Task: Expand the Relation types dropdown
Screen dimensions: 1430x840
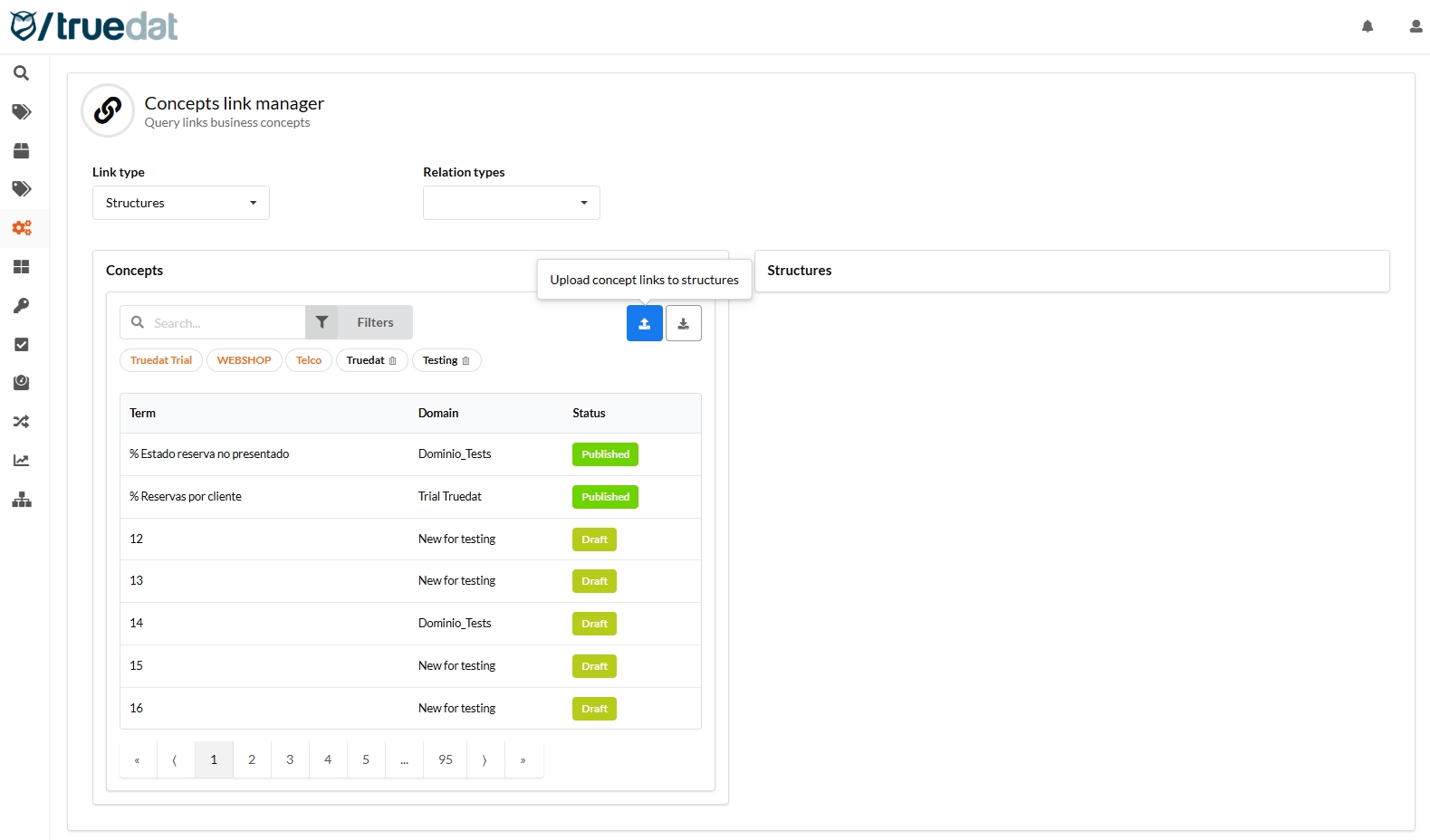Action: tap(511, 203)
